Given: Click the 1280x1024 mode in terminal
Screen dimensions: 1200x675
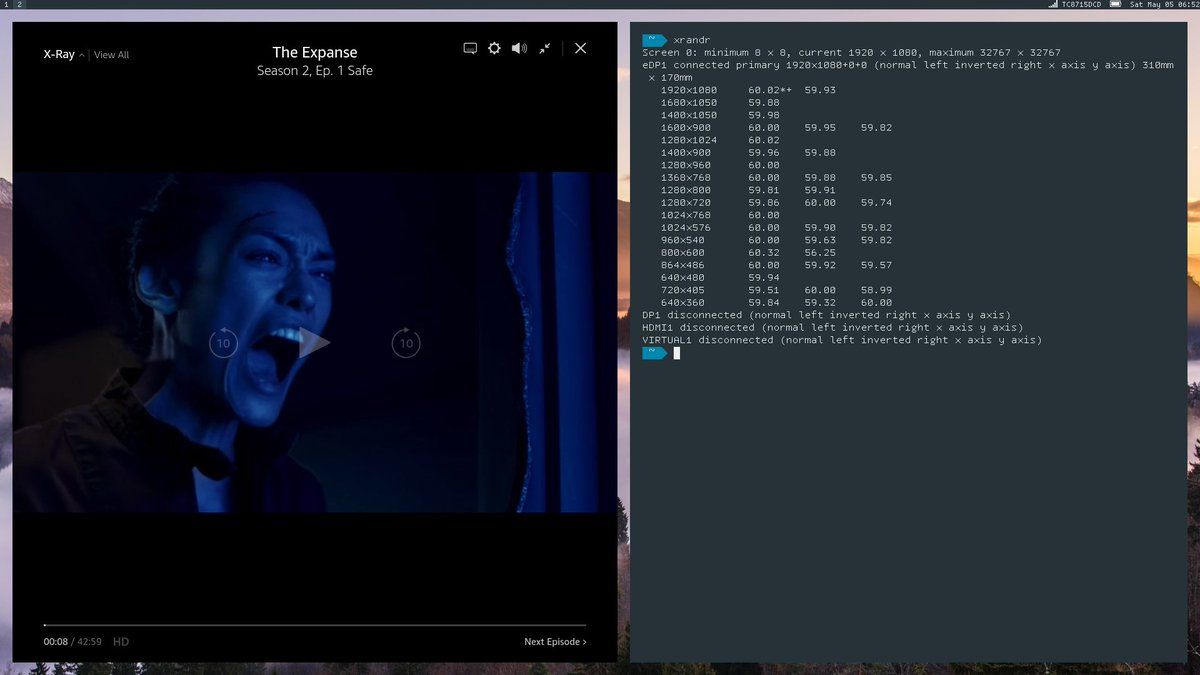Looking at the screenshot, I should [689, 140].
